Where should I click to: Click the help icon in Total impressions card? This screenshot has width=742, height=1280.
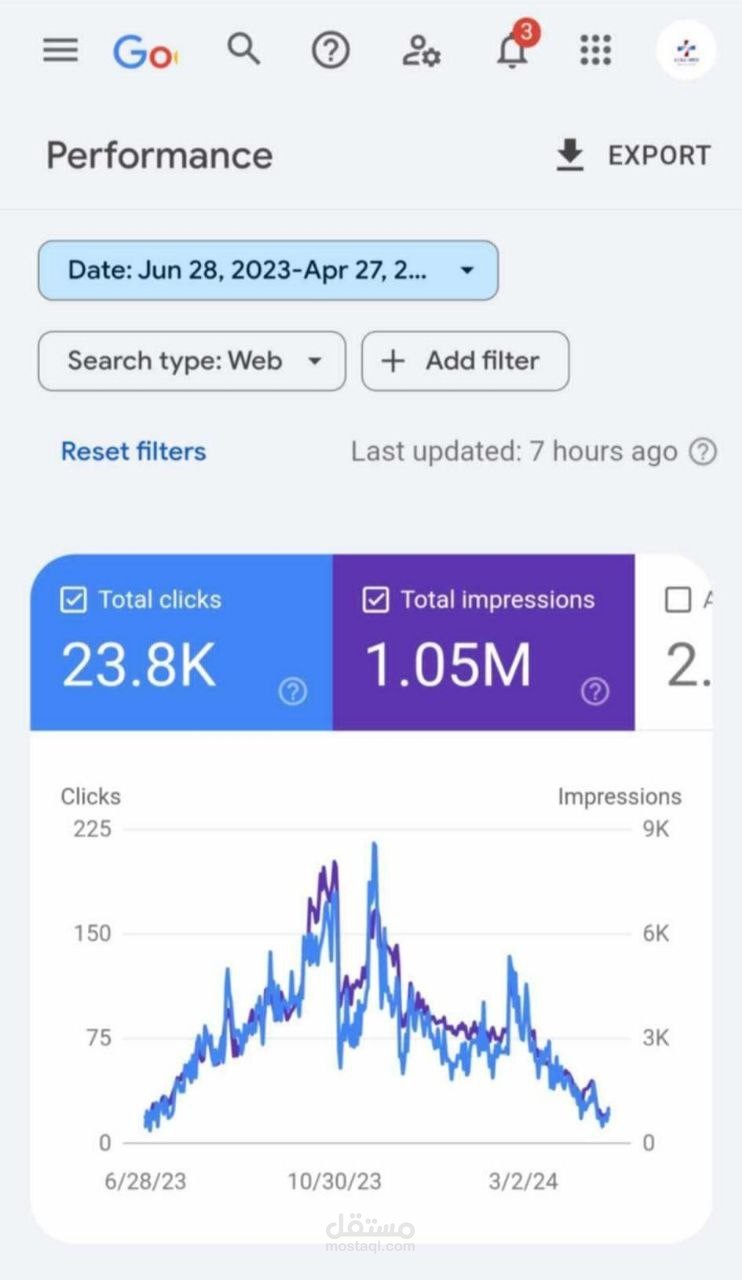595,691
